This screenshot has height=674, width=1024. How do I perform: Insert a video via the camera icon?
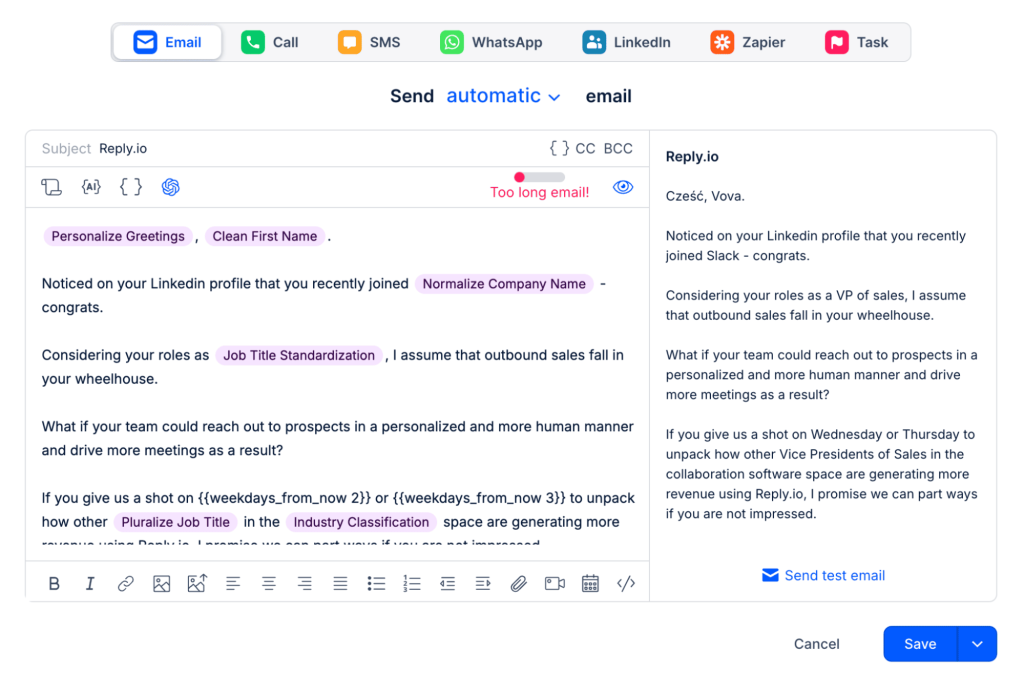[x=554, y=583]
